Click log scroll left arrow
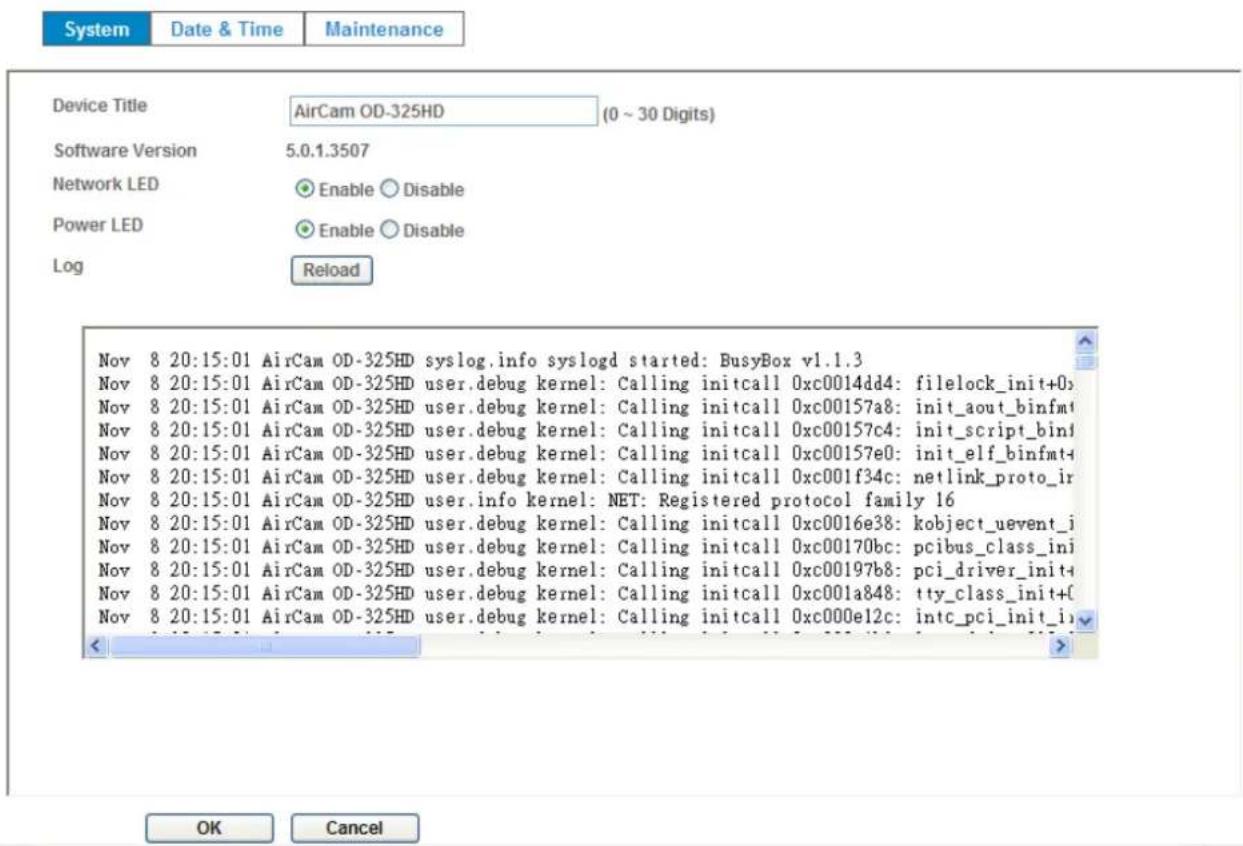This screenshot has height=846, width=1243. pos(96,648)
